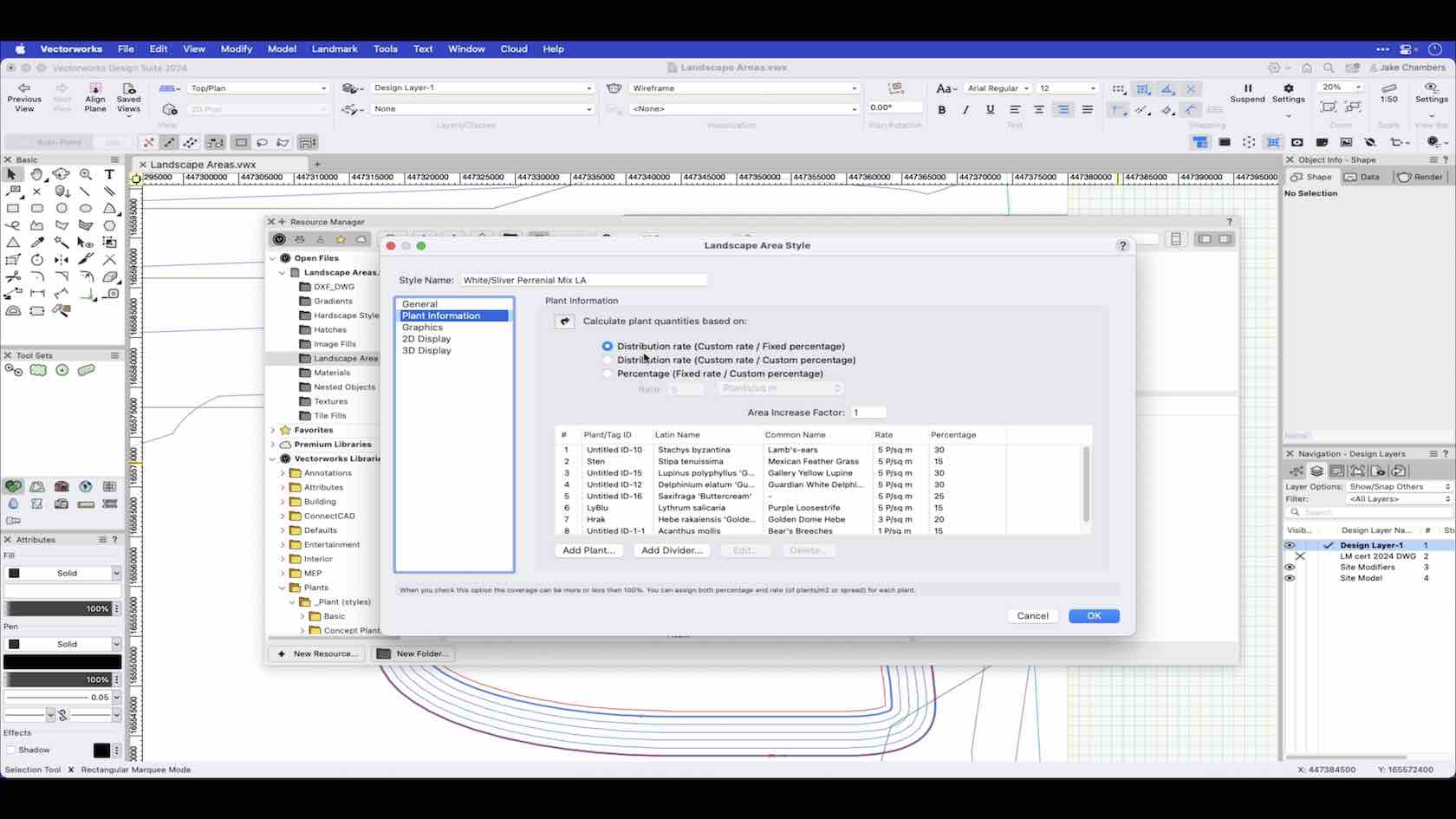The width and height of the screenshot is (1456, 819).
Task: Click the back arrow icon beside Calculate plant quantities
Action: click(564, 322)
